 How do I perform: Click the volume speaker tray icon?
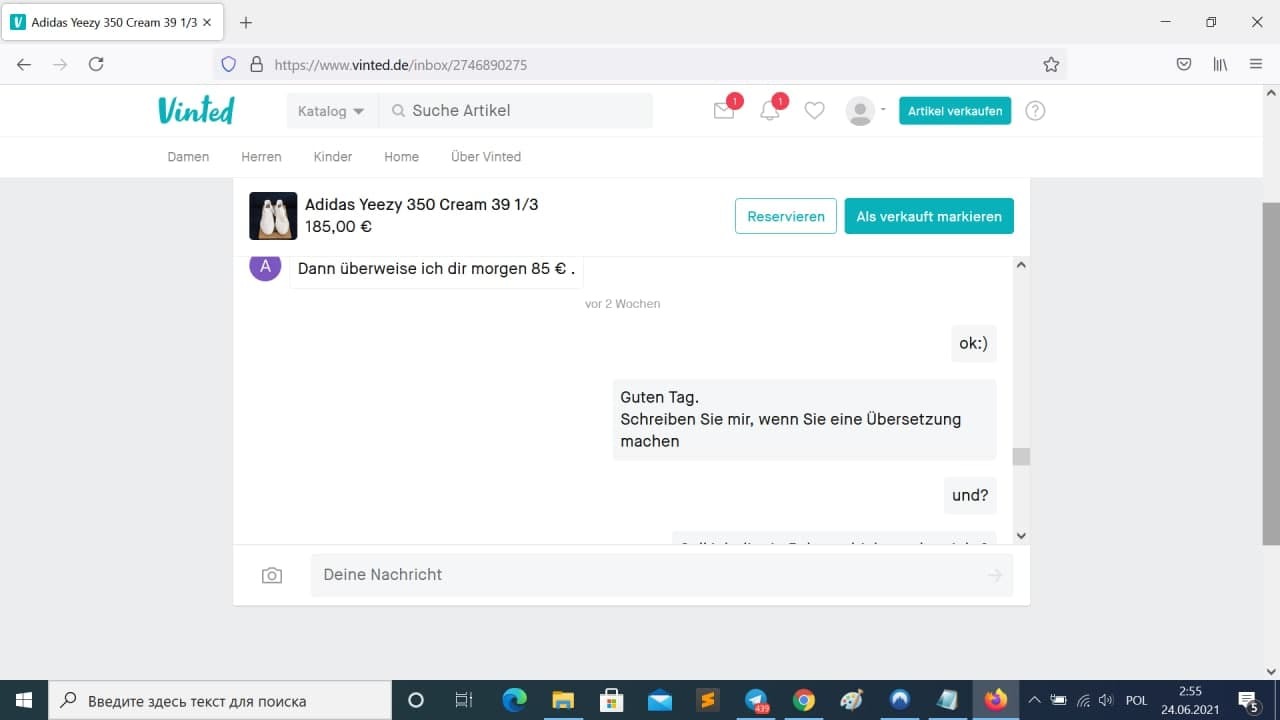click(x=1106, y=700)
